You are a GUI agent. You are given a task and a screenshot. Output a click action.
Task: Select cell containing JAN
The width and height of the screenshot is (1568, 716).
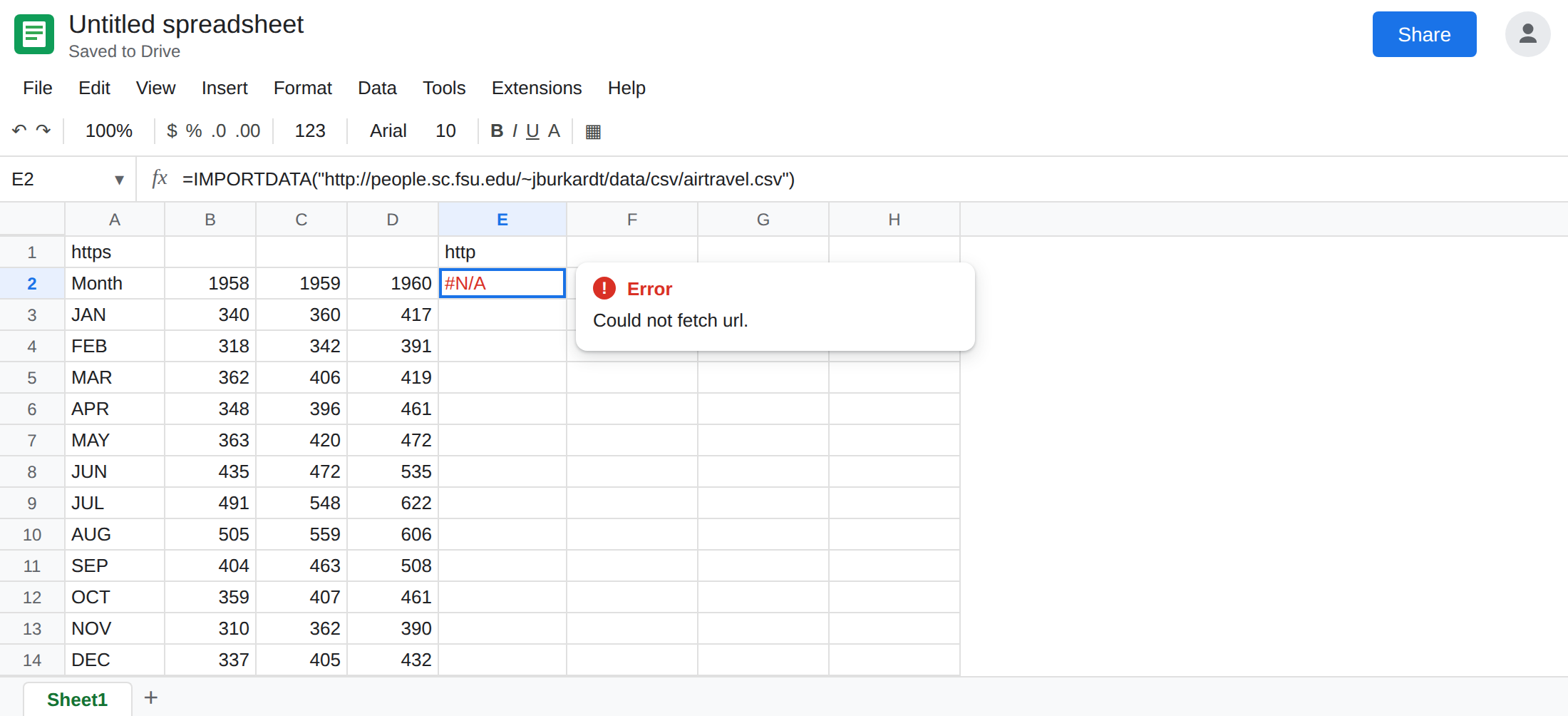[115, 314]
